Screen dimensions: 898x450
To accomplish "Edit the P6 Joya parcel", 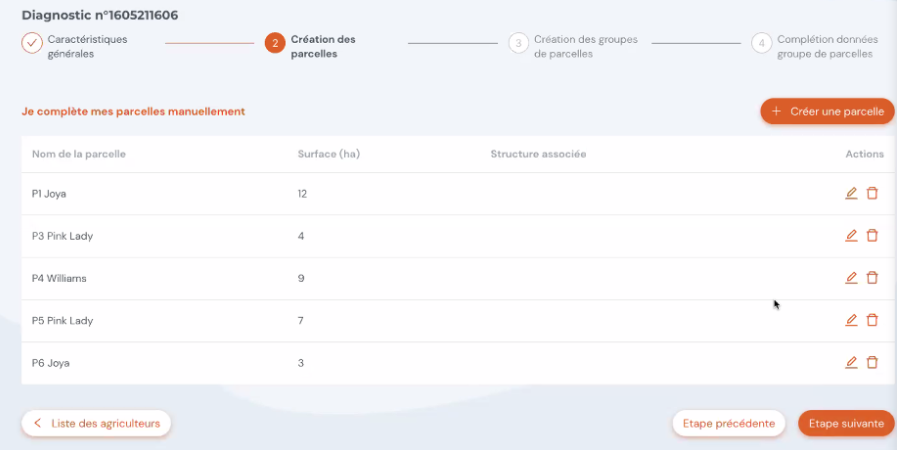I will (x=851, y=362).
